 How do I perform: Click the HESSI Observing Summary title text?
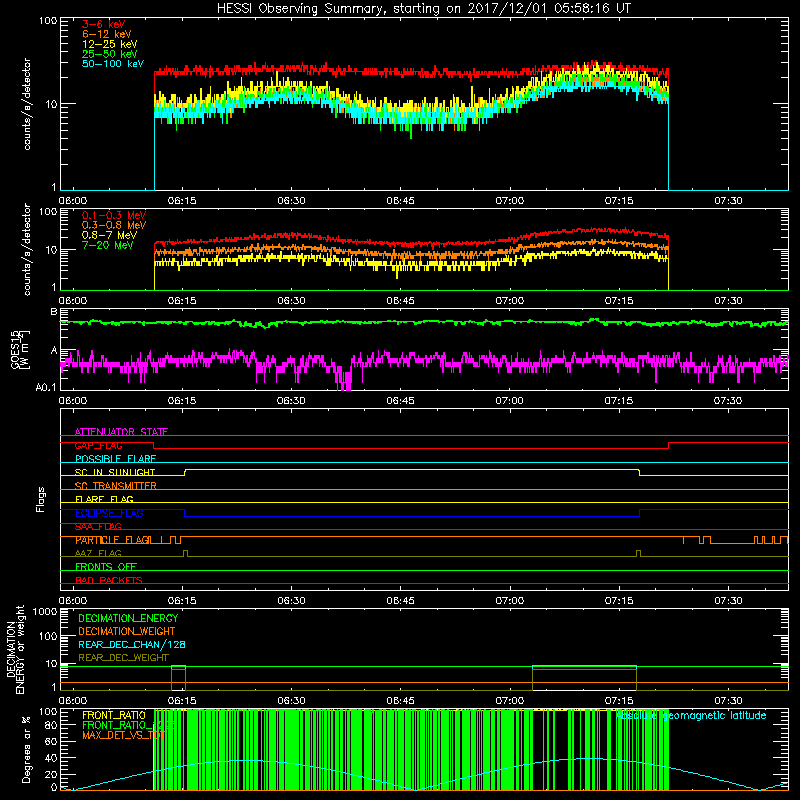tap(423, 9)
